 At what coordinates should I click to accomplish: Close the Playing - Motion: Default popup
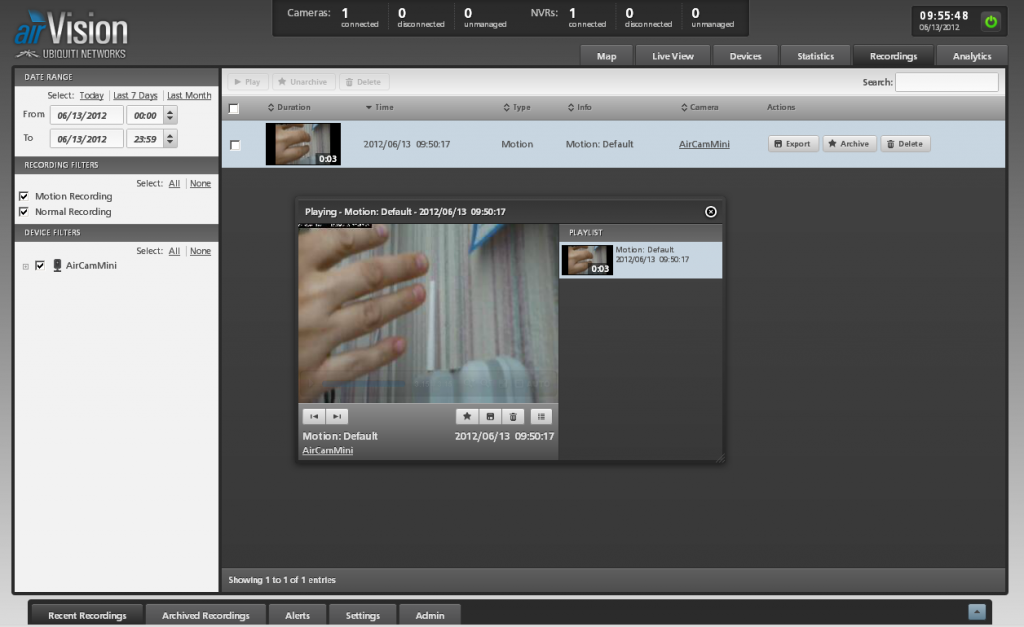711,212
